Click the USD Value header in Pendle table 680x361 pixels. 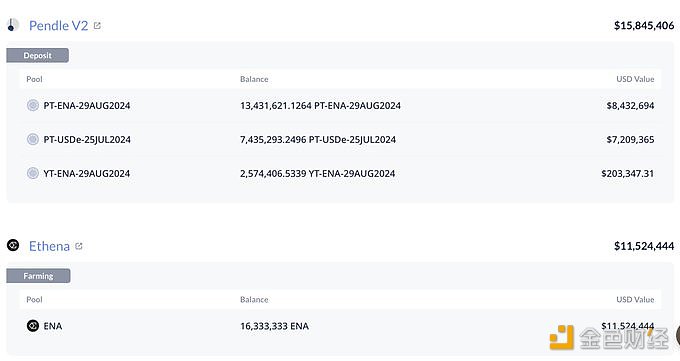pyautogui.click(x=635, y=79)
